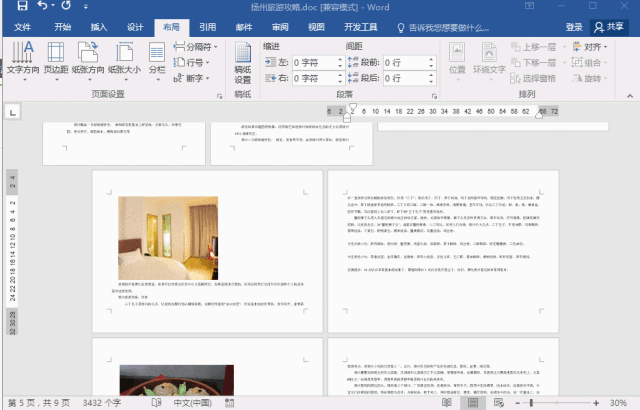Select the Orientation (纸张方向) tool
The height and width of the screenshot is (410, 640).
pos(86,58)
